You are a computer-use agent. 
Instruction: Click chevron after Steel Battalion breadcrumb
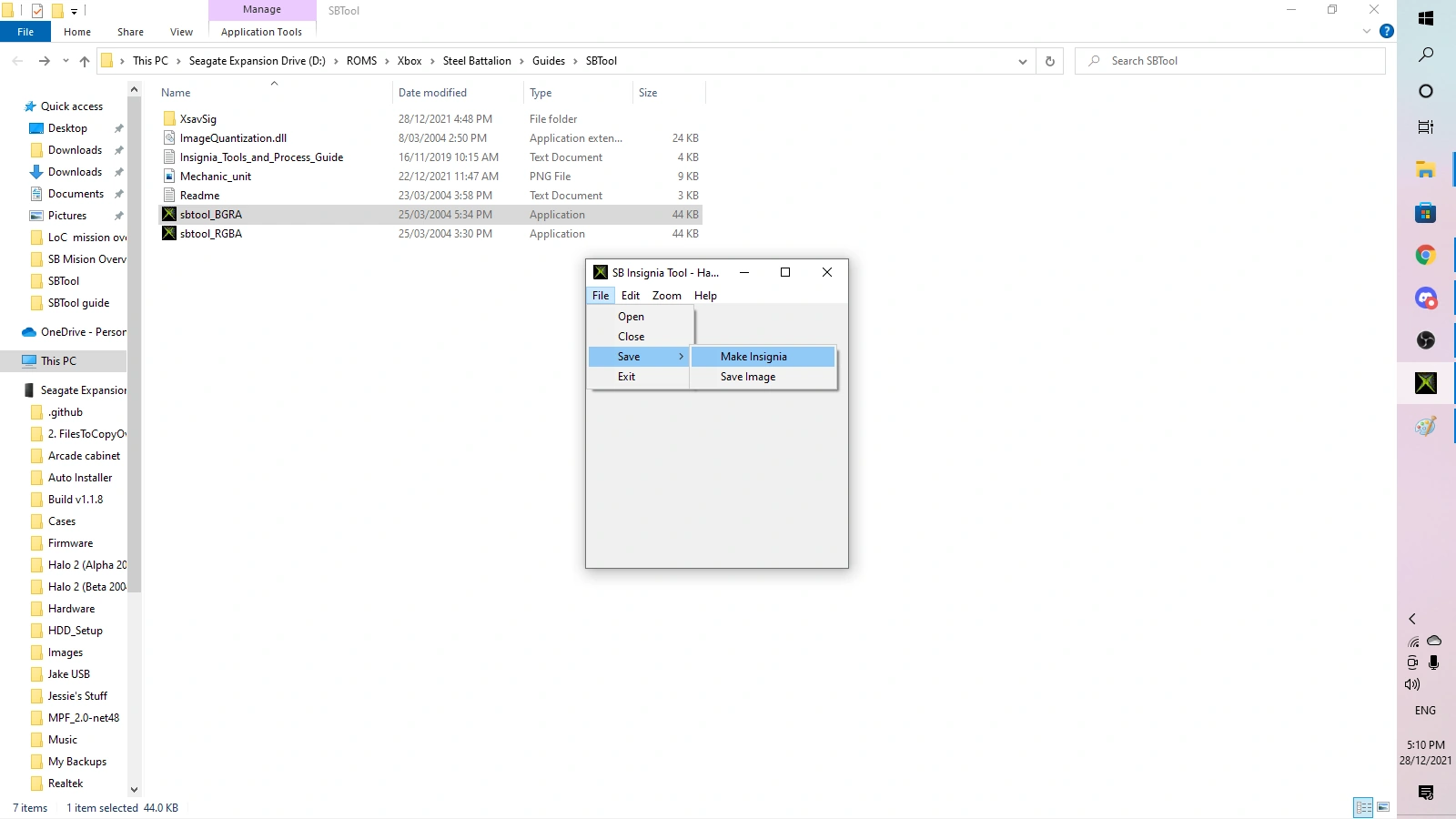tap(522, 61)
